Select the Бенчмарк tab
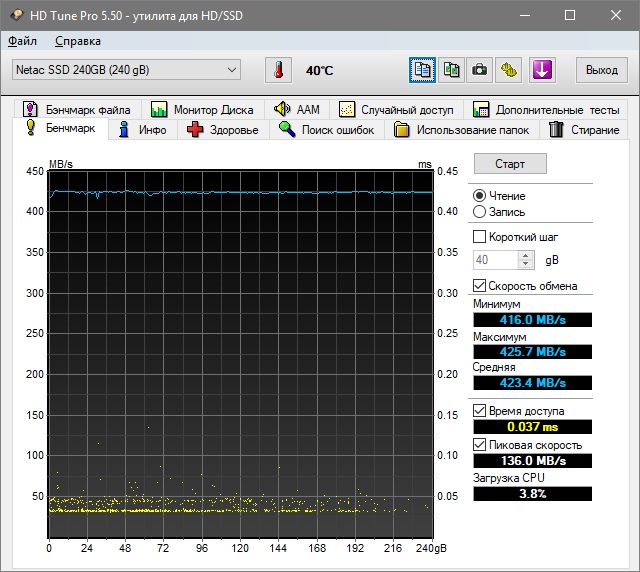 60,128
